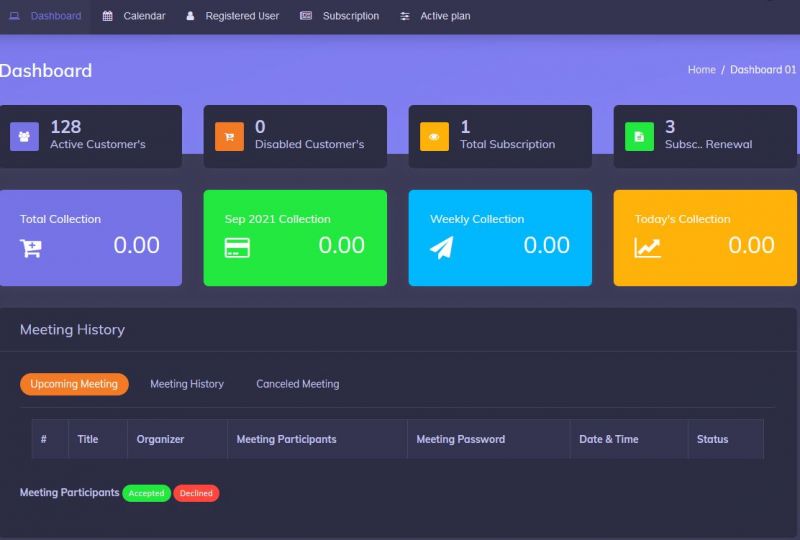Open the Today's Collection yellow card
The image size is (800, 540).
tap(705, 238)
